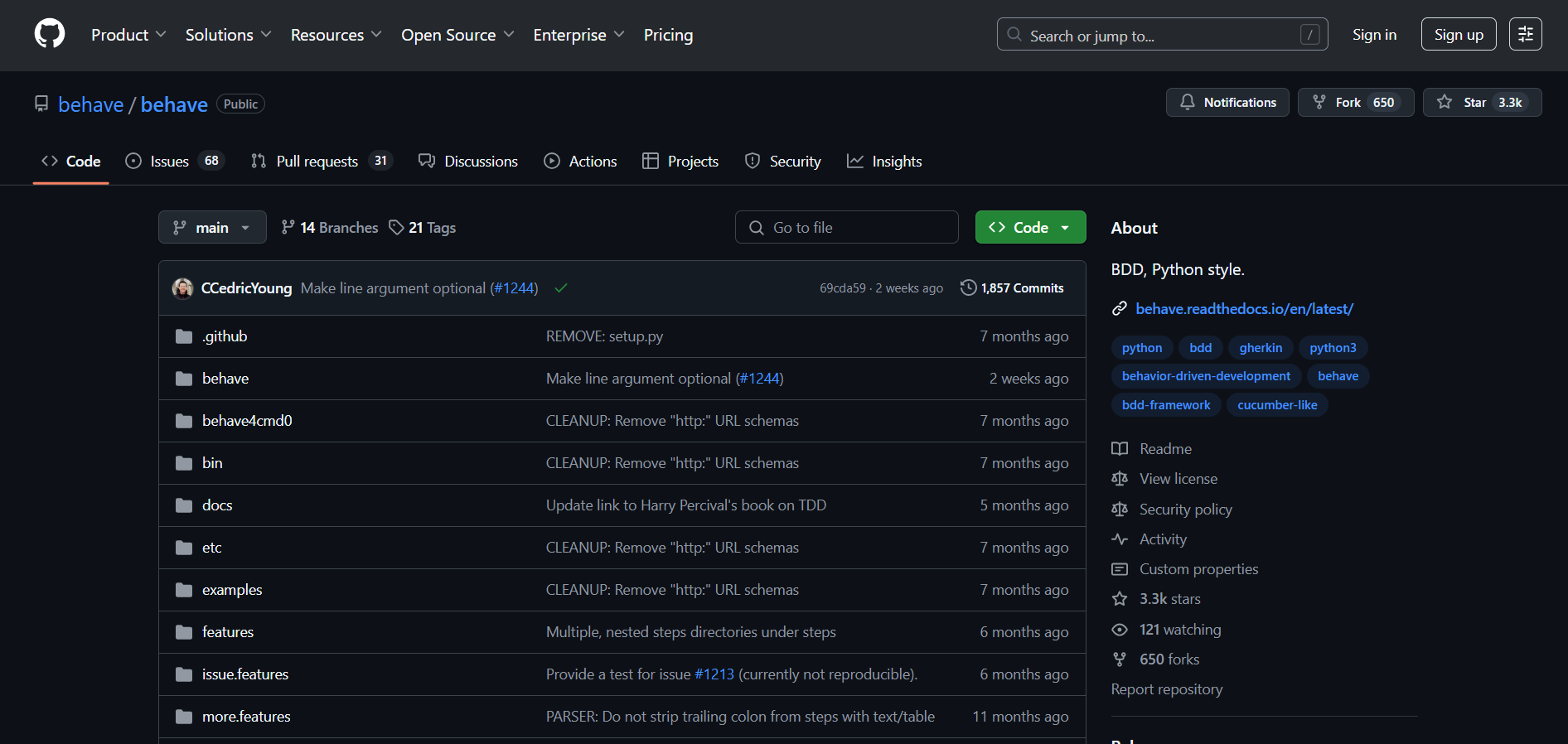Select the gherkin topic tag

click(x=1261, y=348)
